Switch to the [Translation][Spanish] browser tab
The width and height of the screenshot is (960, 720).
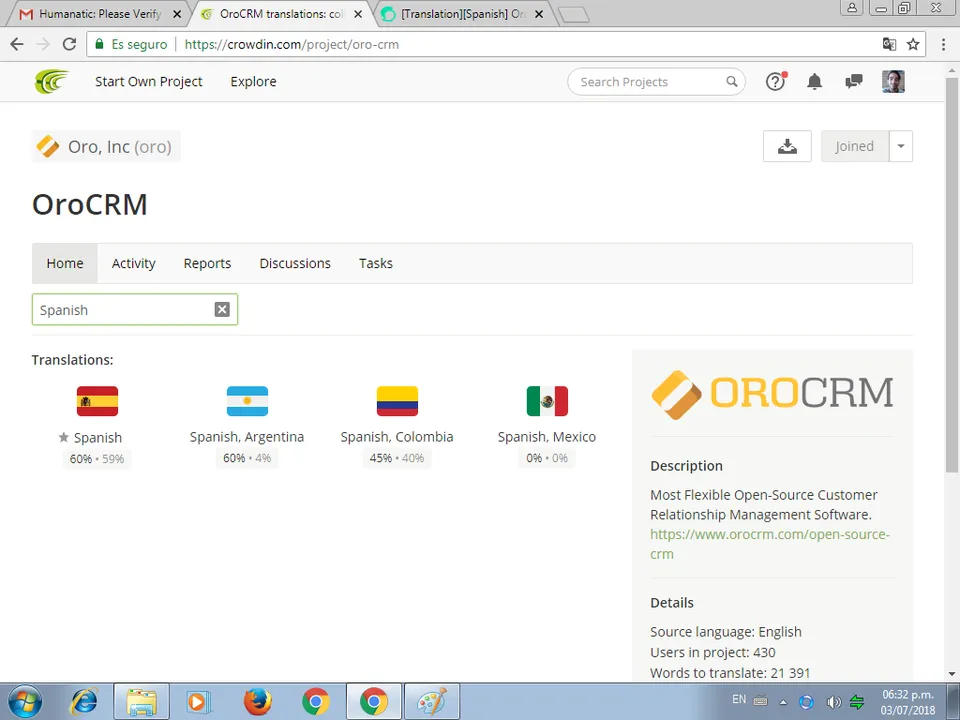463,13
